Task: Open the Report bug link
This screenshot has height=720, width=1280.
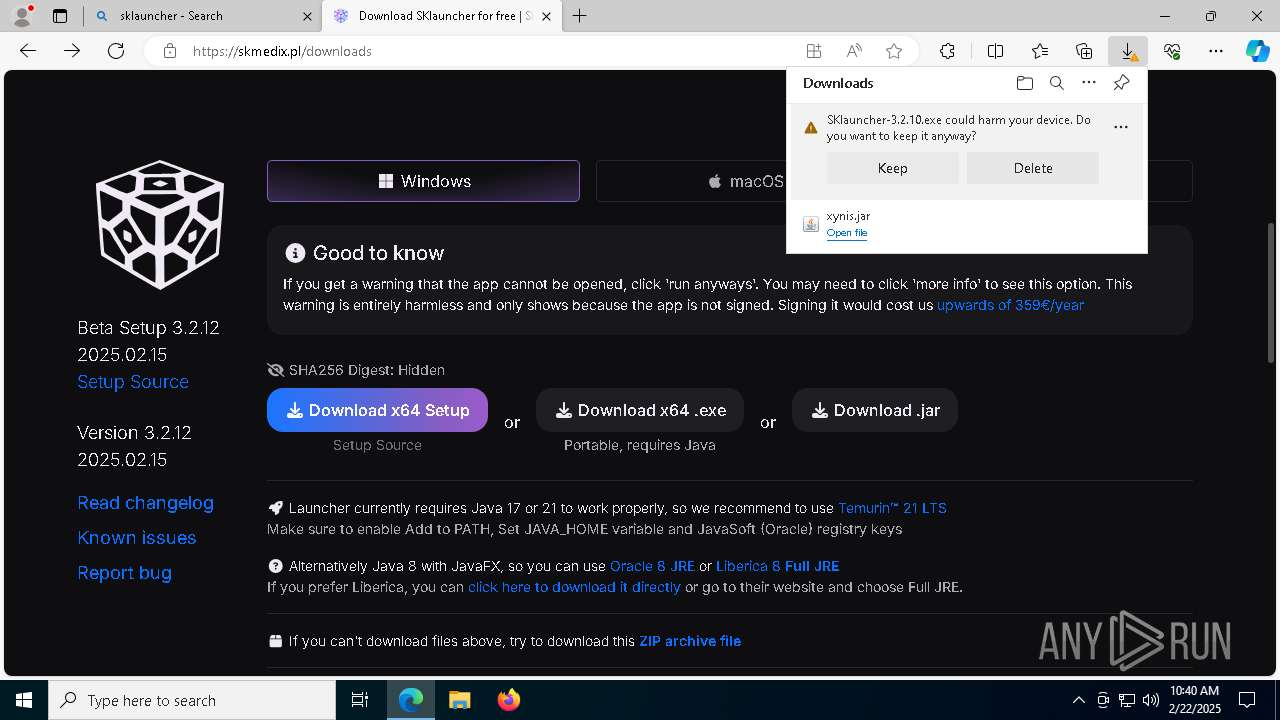Action: click(x=125, y=573)
